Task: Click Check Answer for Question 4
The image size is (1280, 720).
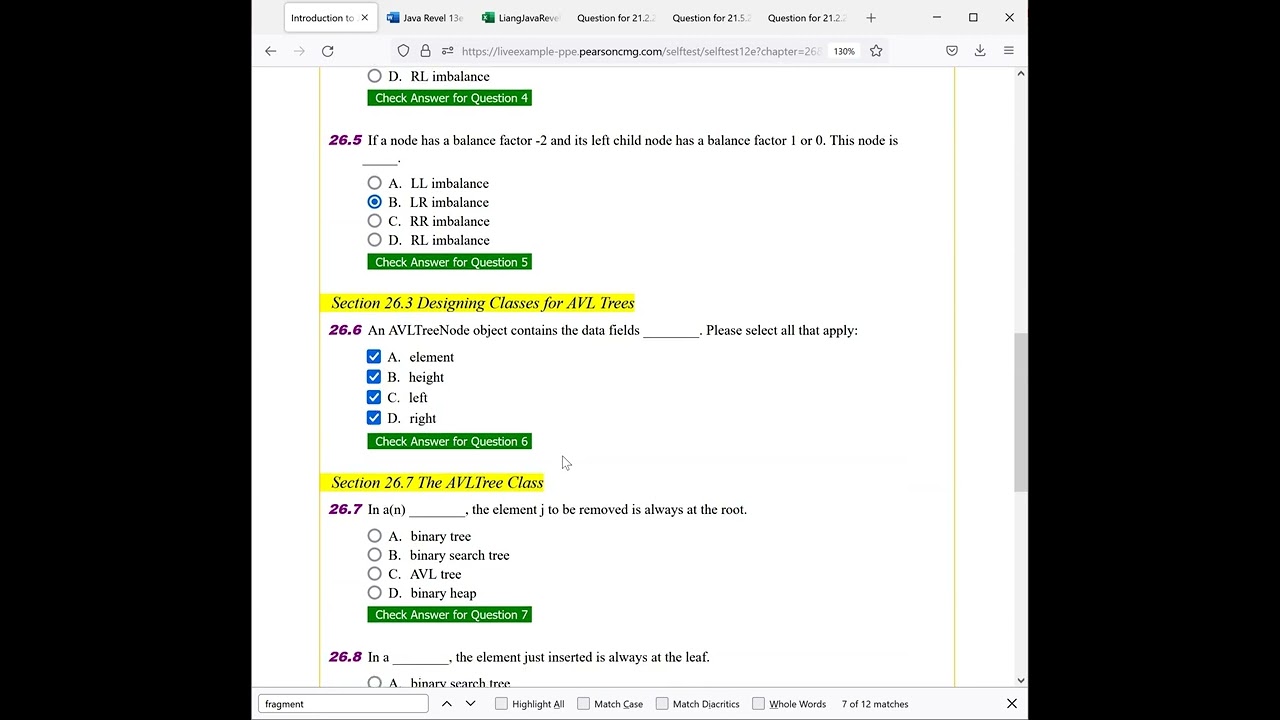Action: (x=450, y=98)
